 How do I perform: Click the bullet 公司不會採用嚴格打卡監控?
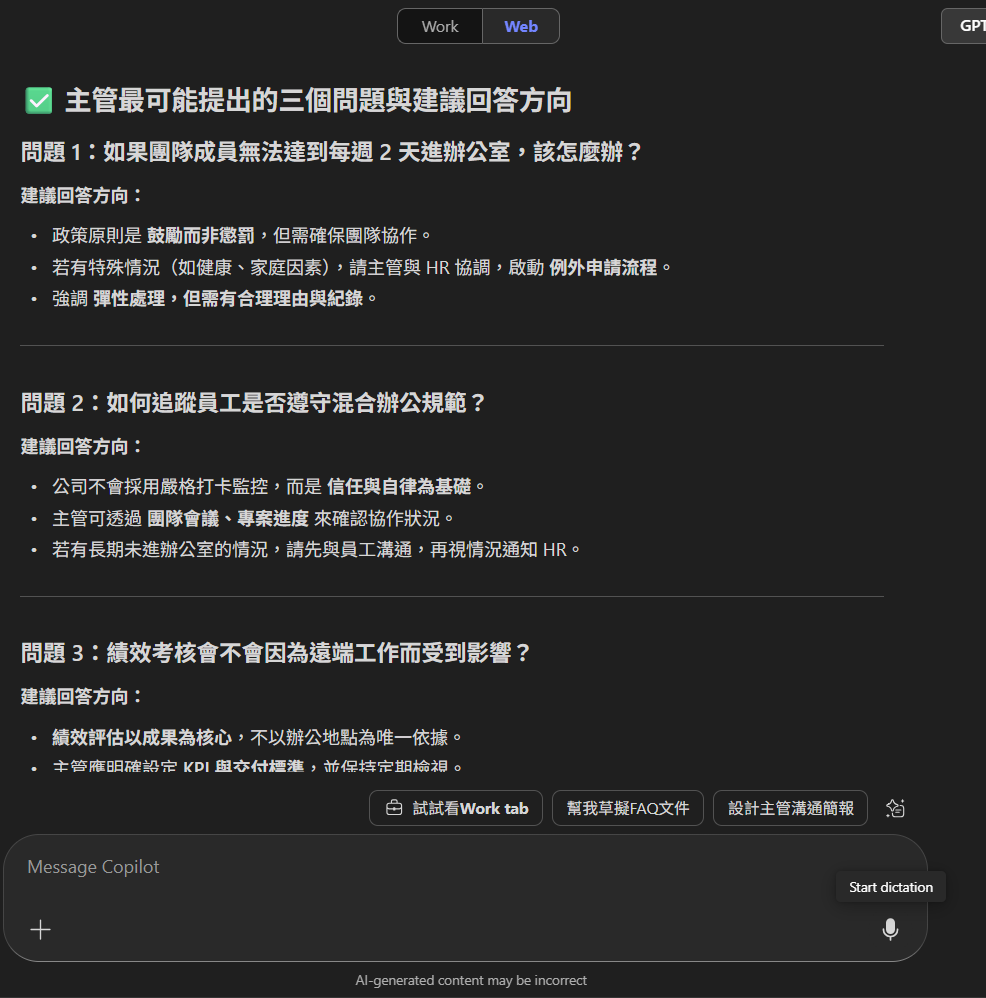[269, 487]
